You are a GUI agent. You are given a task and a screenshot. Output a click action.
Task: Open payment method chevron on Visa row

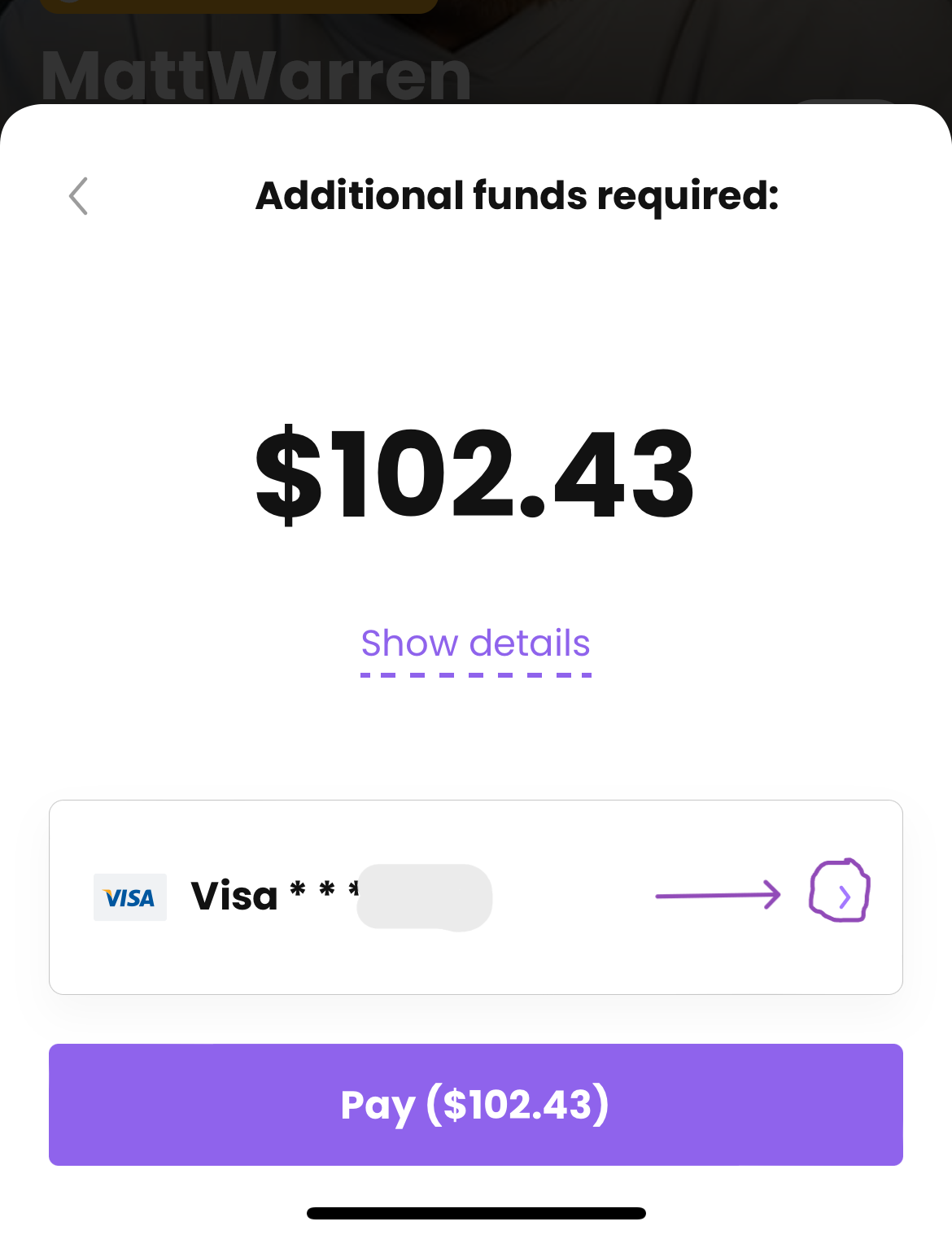845,897
